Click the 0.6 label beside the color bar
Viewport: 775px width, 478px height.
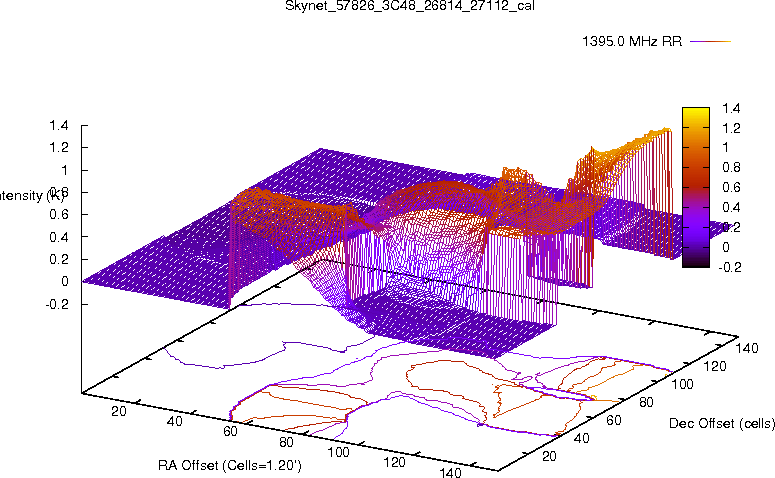(731, 187)
